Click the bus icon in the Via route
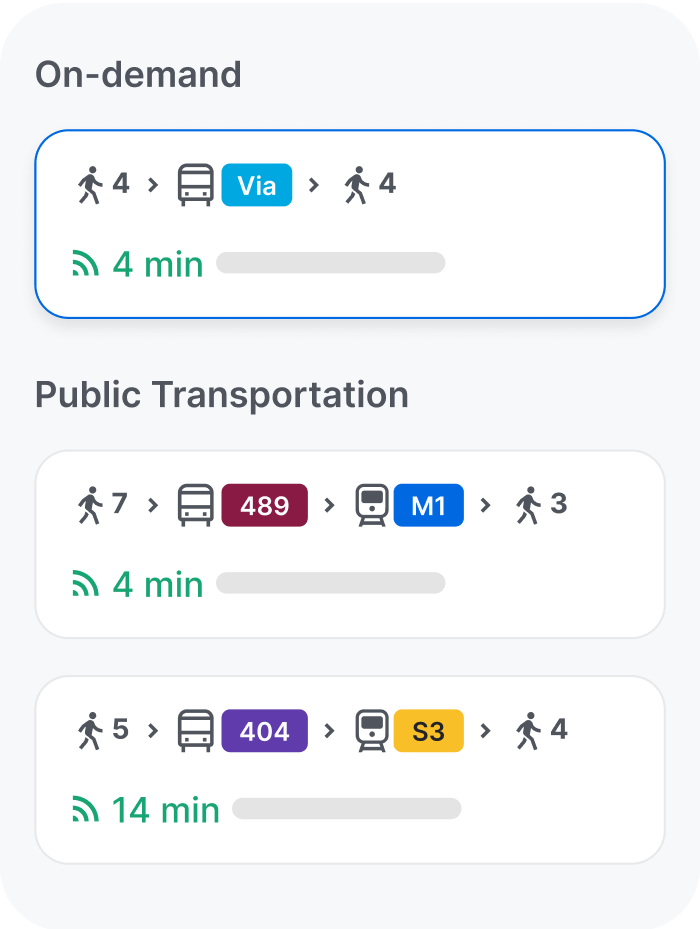This screenshot has width=700, height=929. [196, 184]
